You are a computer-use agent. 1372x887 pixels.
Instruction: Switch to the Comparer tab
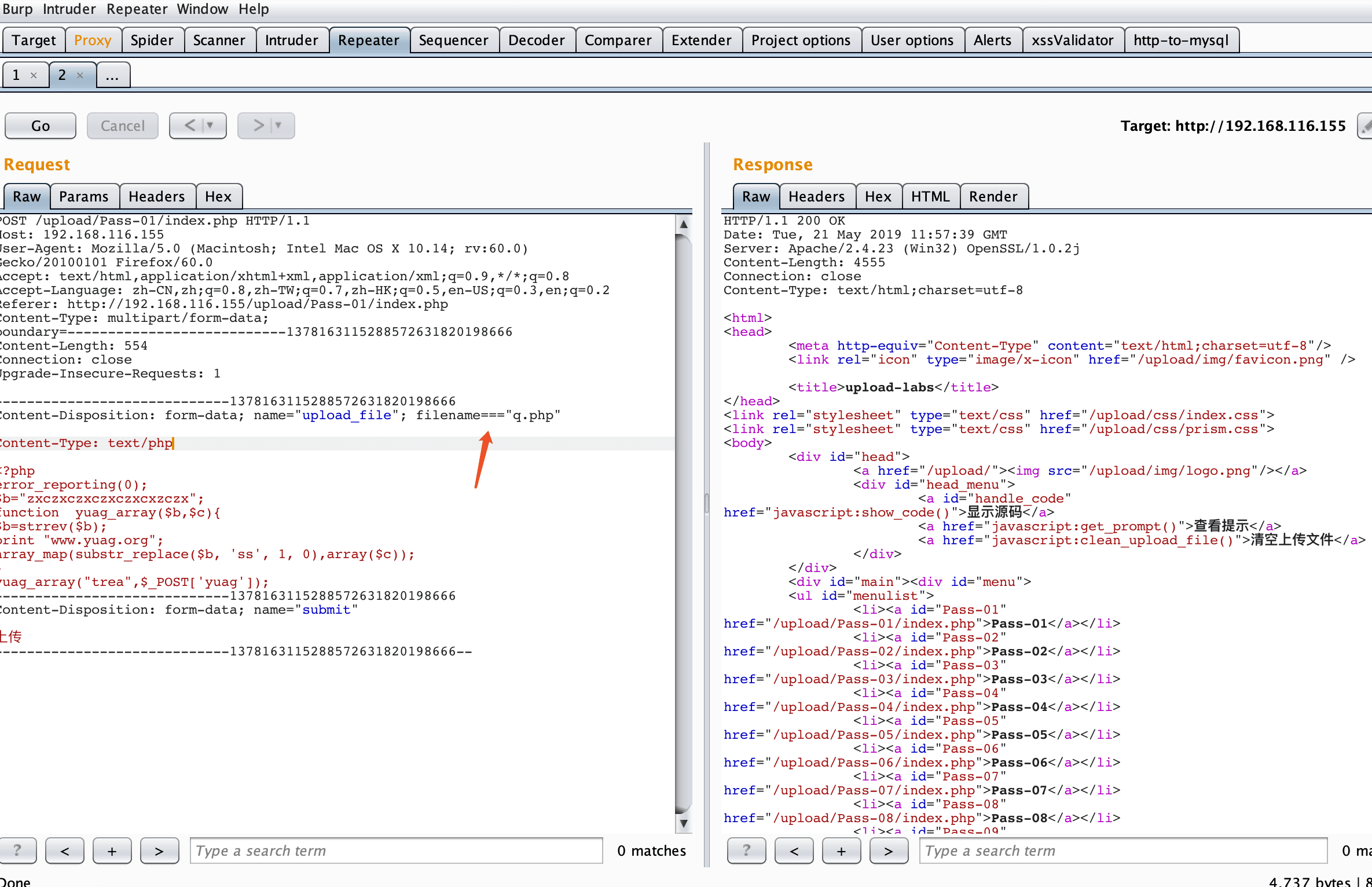pyautogui.click(x=618, y=40)
